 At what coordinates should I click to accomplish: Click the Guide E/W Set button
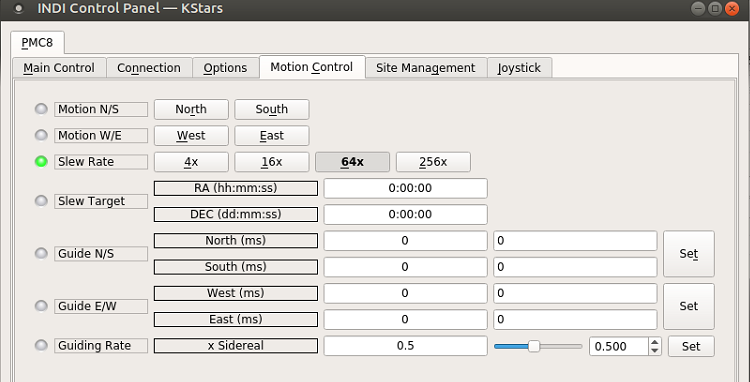coord(689,306)
